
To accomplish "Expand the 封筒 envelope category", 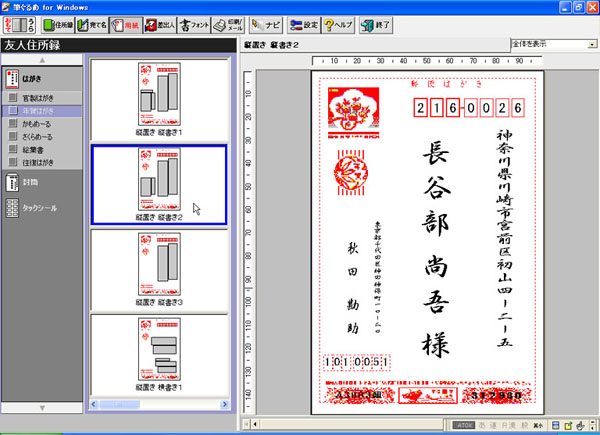I will tap(30, 183).
